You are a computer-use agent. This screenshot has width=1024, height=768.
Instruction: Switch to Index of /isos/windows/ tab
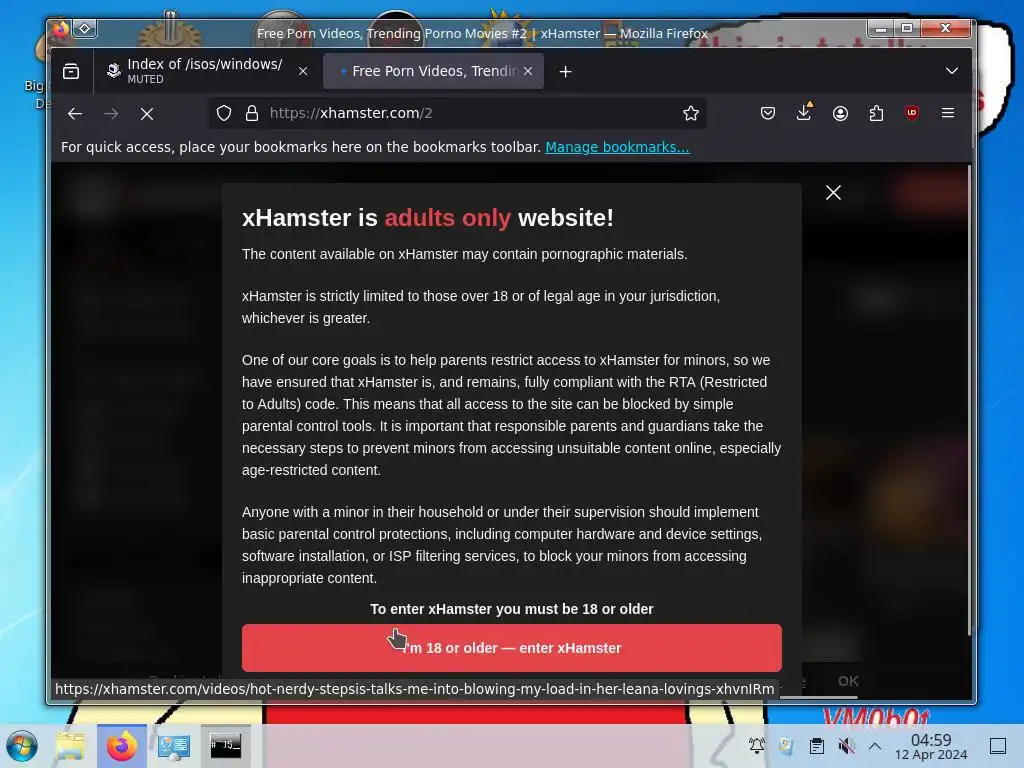[x=206, y=71]
